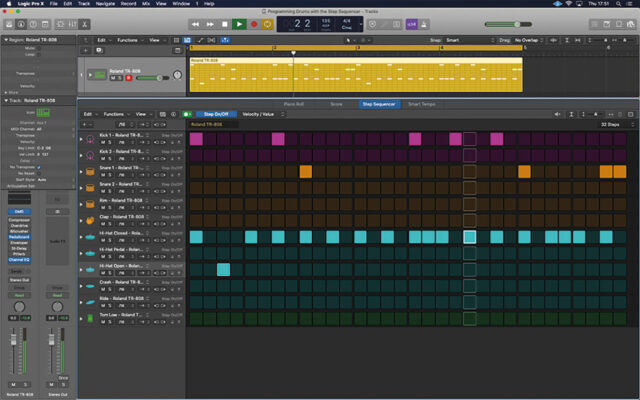This screenshot has height=400, width=640.
Task: Toggle the first step in the Kick 1 row
Action: 196,139
